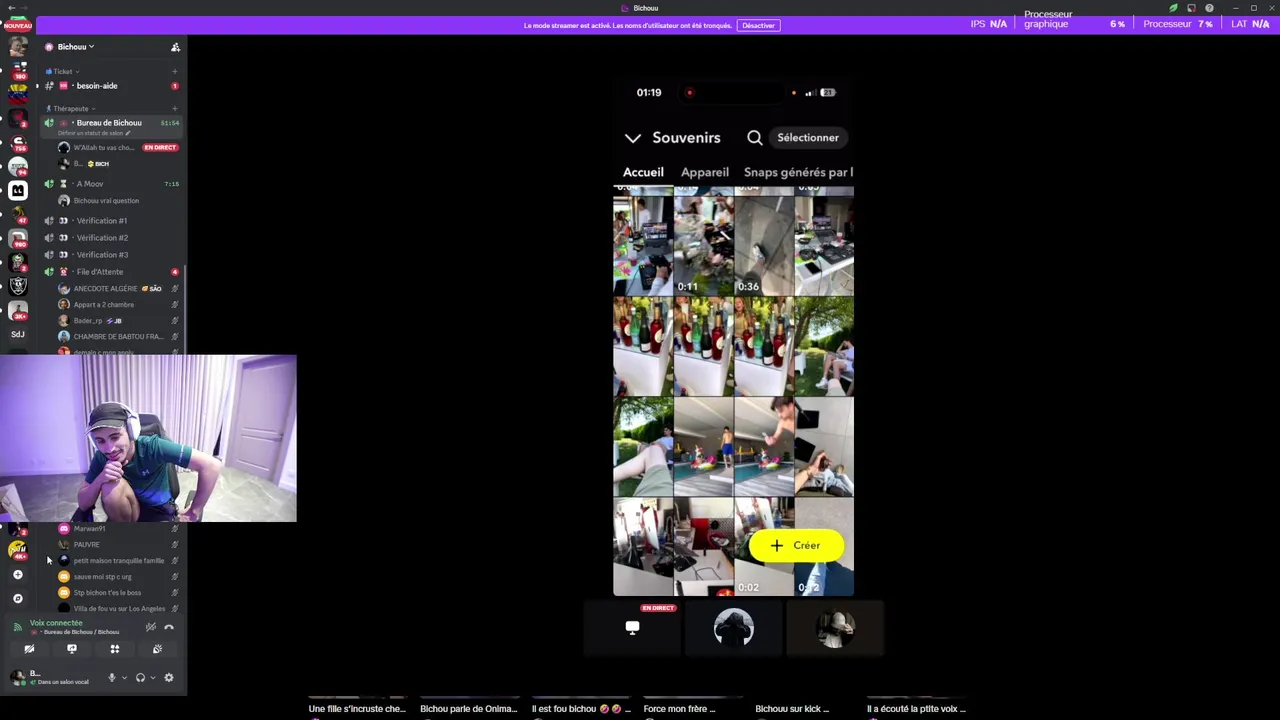The width and height of the screenshot is (1280, 720).
Task: Join Vérification #2 voice channel
Action: 111,238
